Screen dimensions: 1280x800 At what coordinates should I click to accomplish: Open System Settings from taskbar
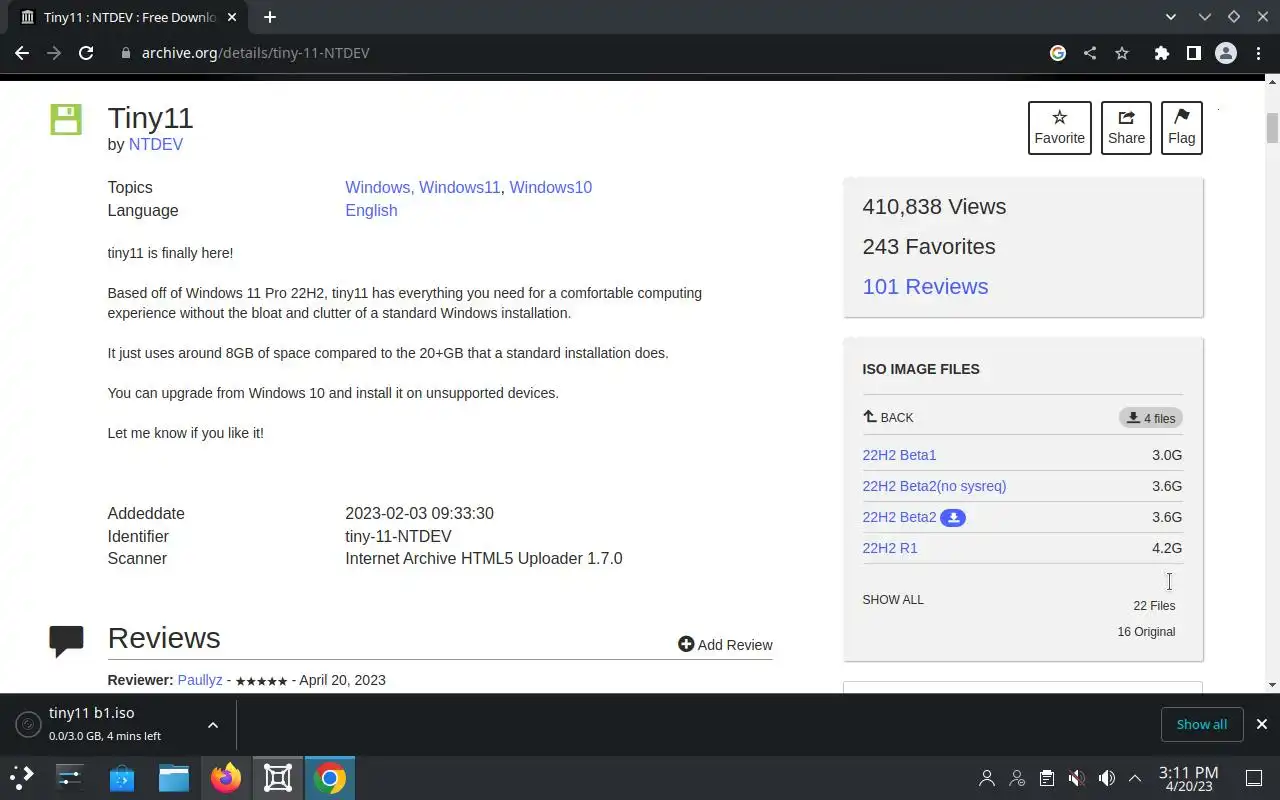point(70,777)
